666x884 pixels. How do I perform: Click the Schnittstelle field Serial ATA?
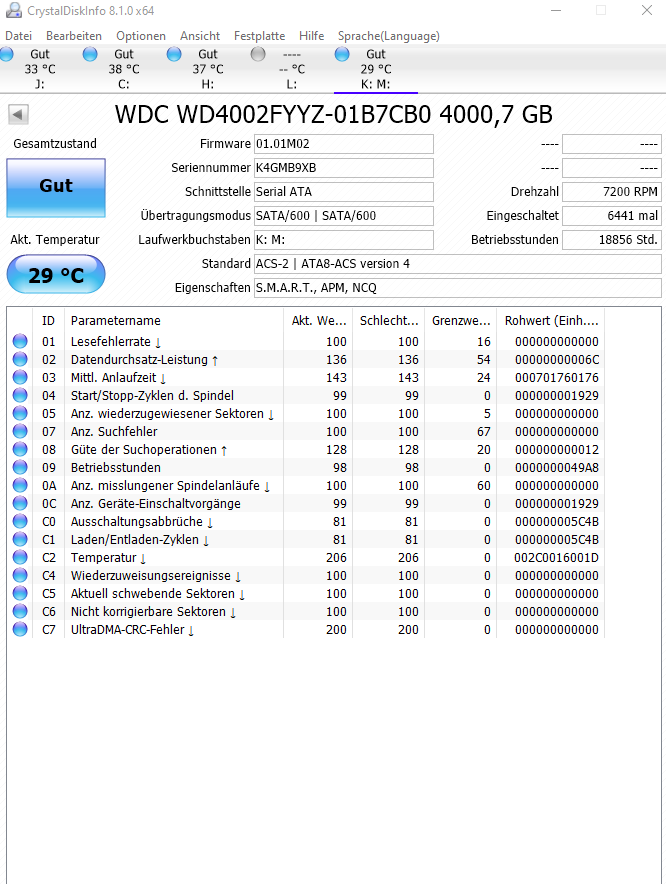click(x=344, y=192)
